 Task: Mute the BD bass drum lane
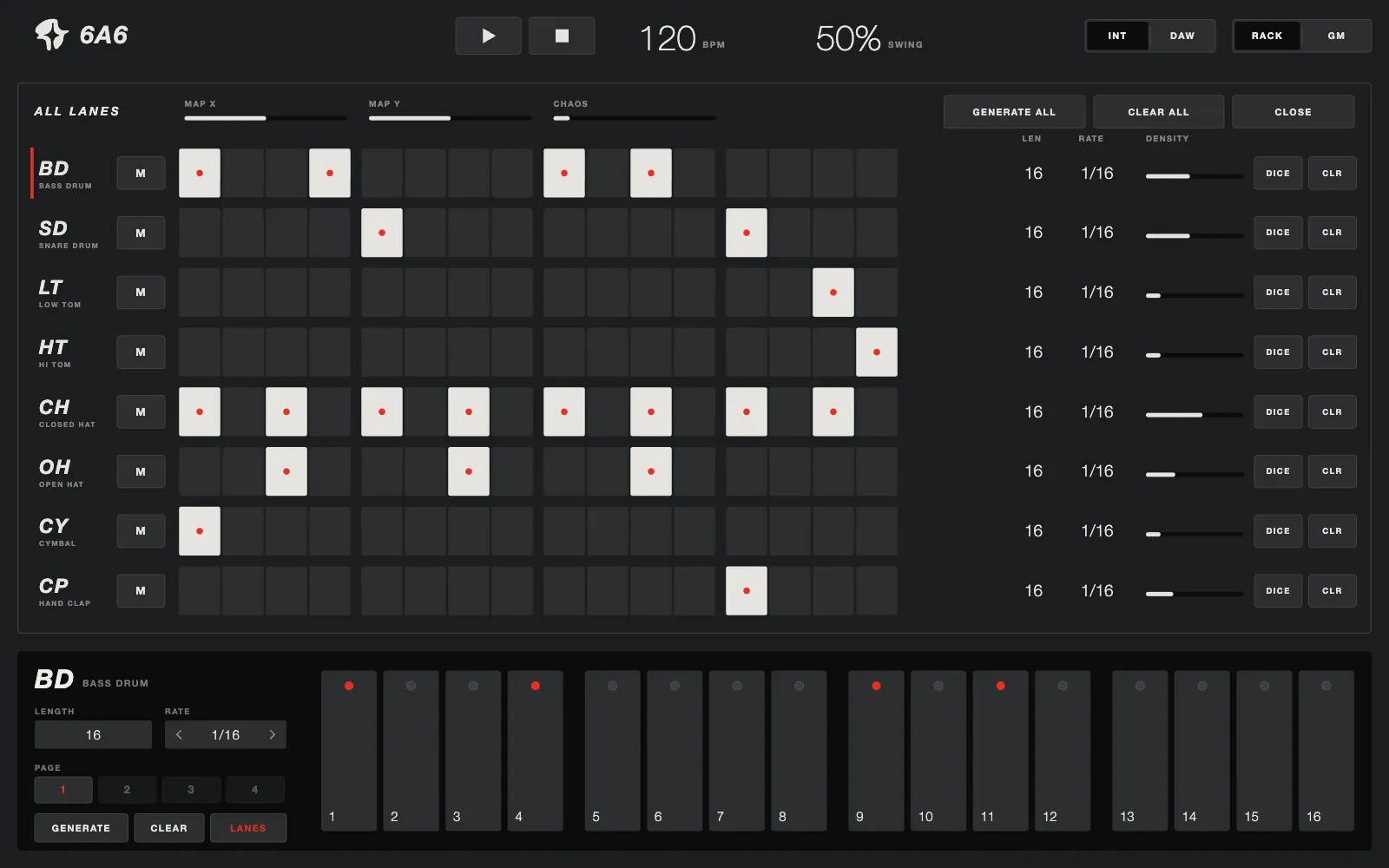coord(141,174)
